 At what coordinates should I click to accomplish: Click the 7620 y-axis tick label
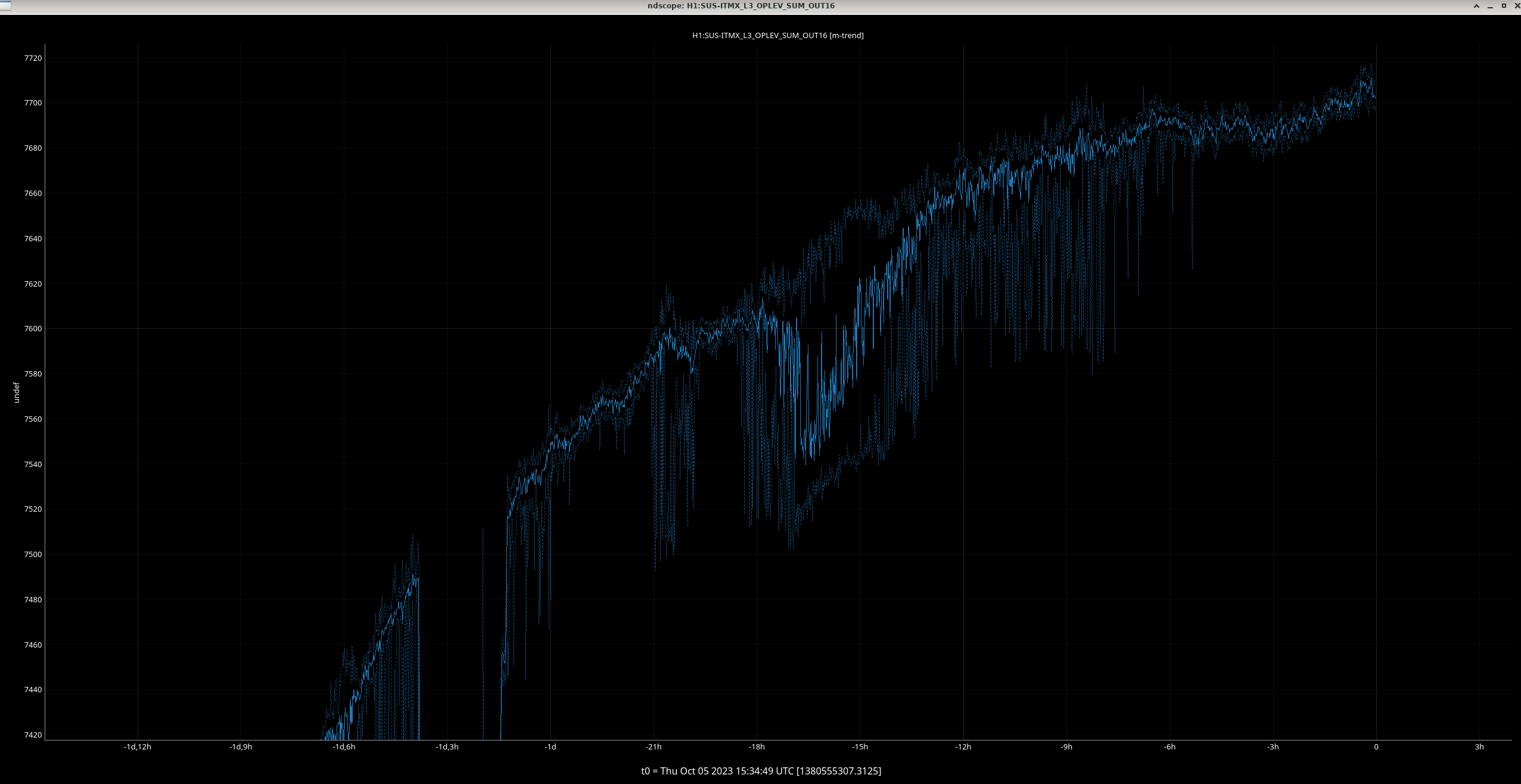[x=33, y=284]
